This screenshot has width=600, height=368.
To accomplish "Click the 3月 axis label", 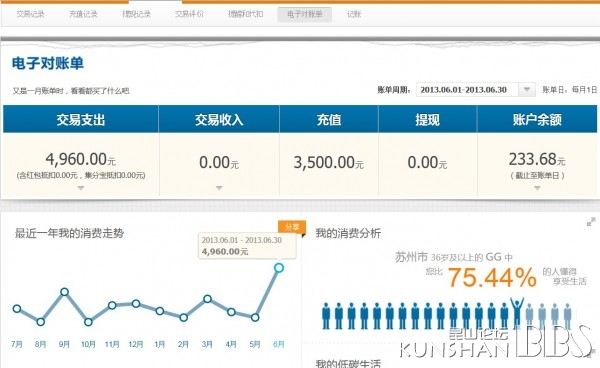I will click(x=207, y=344).
